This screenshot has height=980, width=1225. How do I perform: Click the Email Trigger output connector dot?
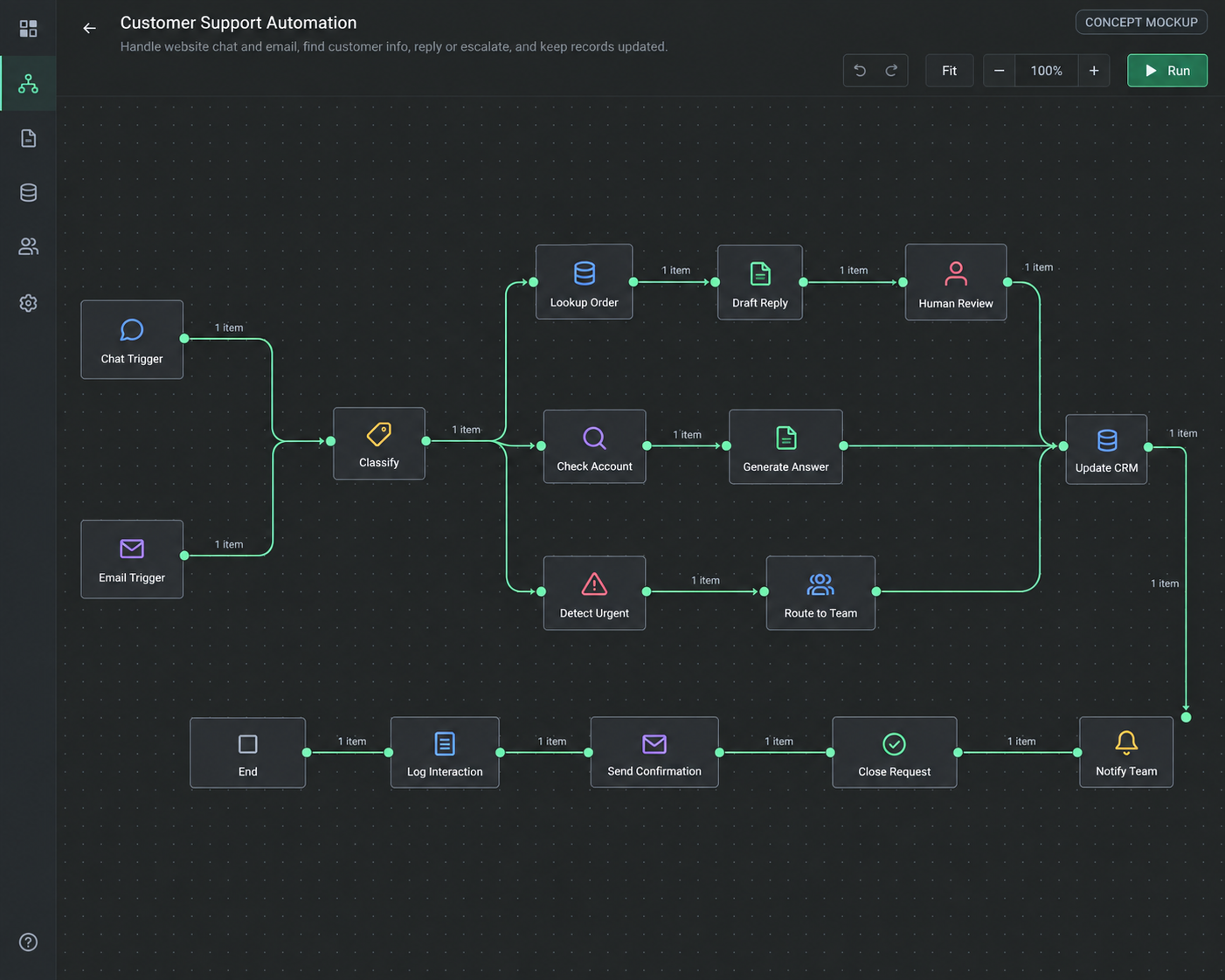[184, 556]
